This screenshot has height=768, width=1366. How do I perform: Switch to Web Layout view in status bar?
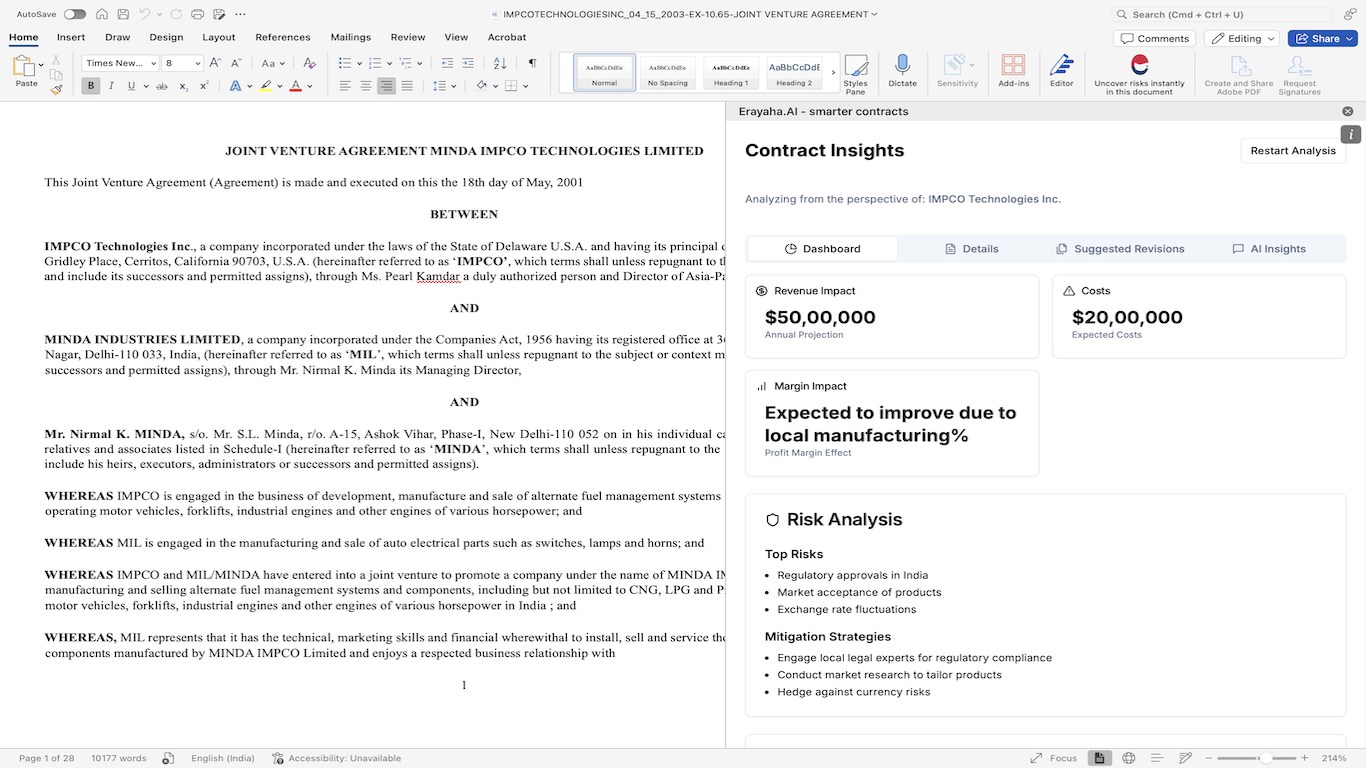coord(1129,758)
